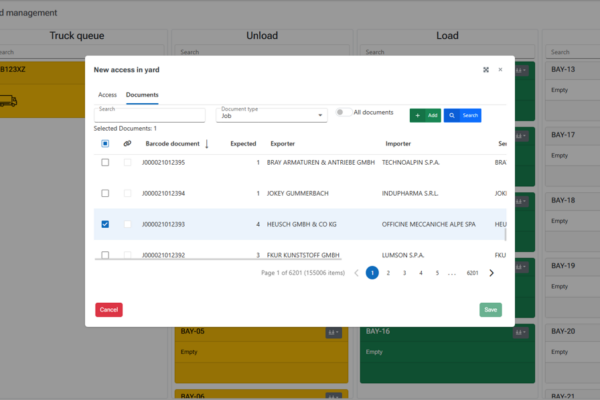This screenshot has width=600, height=400.
Task: Click the link icon column header
Action: (127, 144)
